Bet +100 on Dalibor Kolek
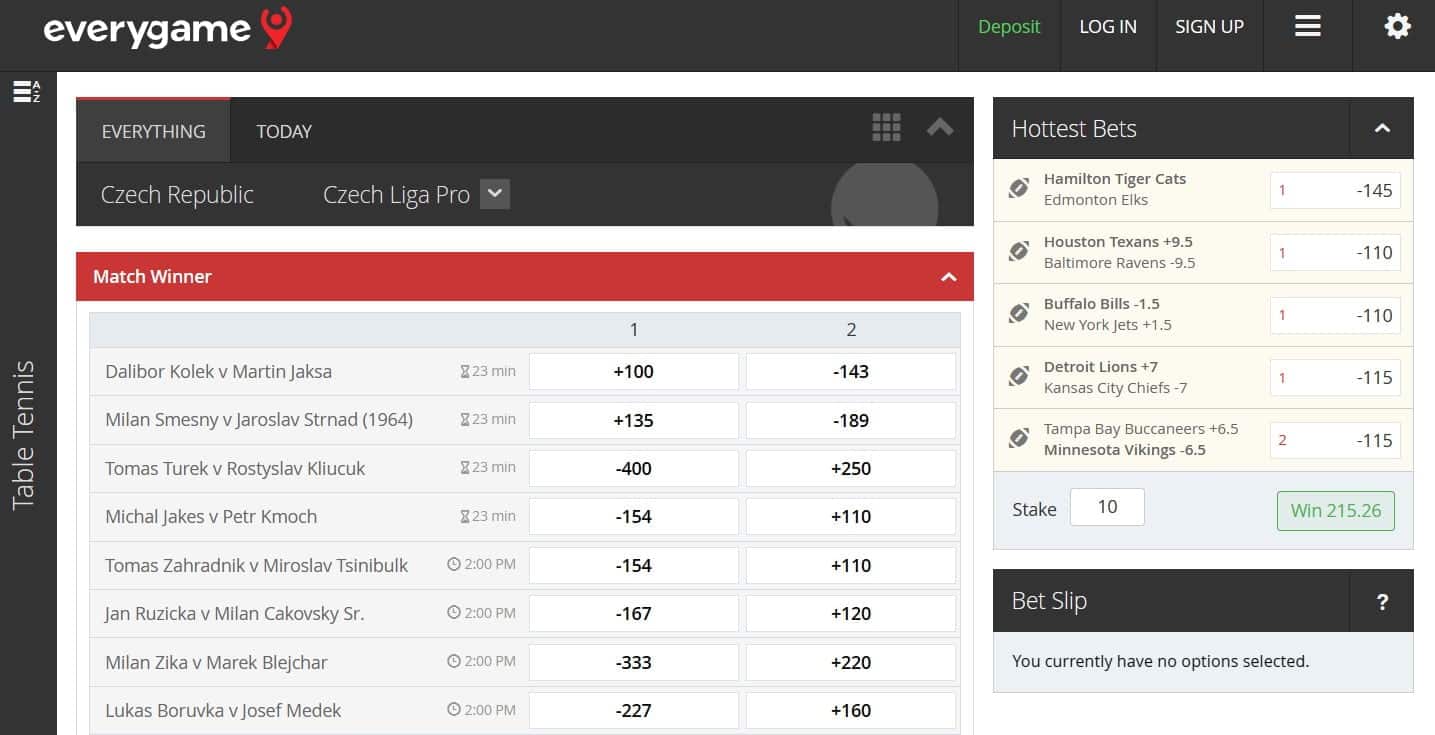The height and width of the screenshot is (735, 1435). point(633,371)
